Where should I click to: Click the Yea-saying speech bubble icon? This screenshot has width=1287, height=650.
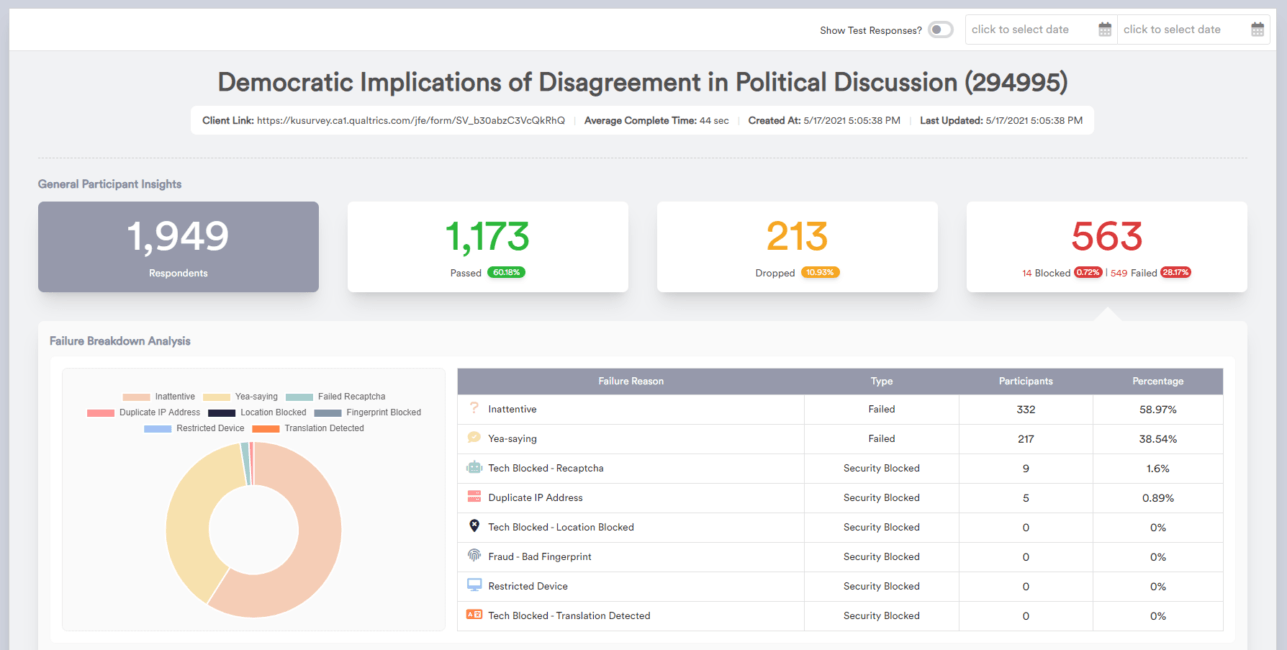pyautogui.click(x=474, y=438)
